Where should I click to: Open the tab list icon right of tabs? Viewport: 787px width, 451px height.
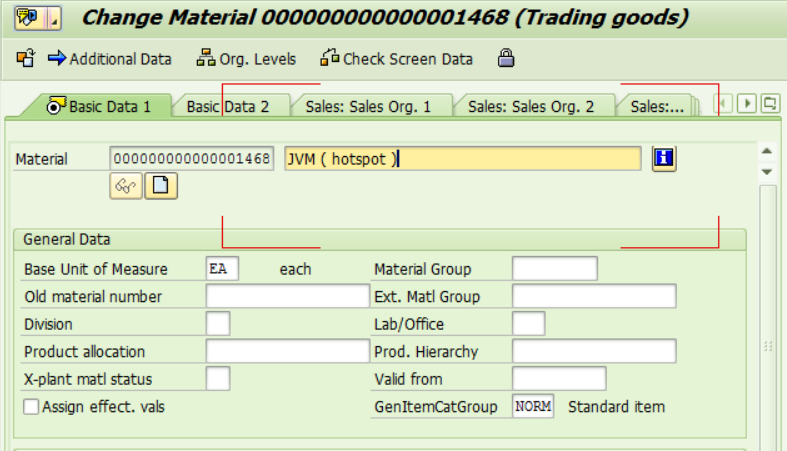[x=769, y=104]
